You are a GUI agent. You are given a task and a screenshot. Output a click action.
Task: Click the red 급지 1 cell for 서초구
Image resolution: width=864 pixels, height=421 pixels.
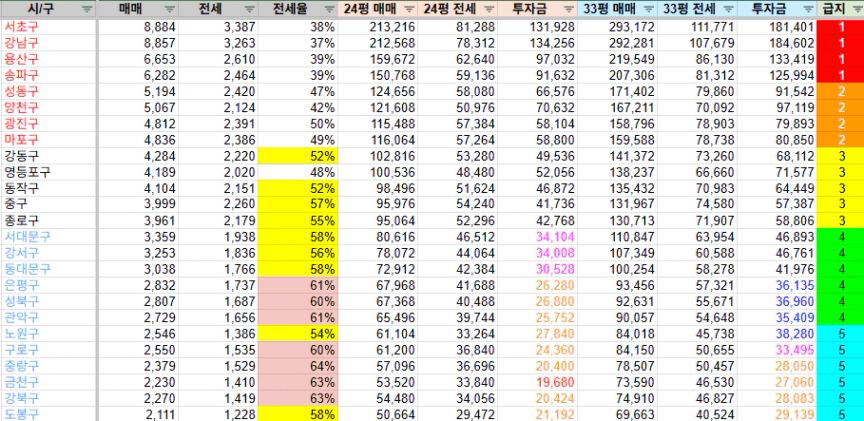841,26
